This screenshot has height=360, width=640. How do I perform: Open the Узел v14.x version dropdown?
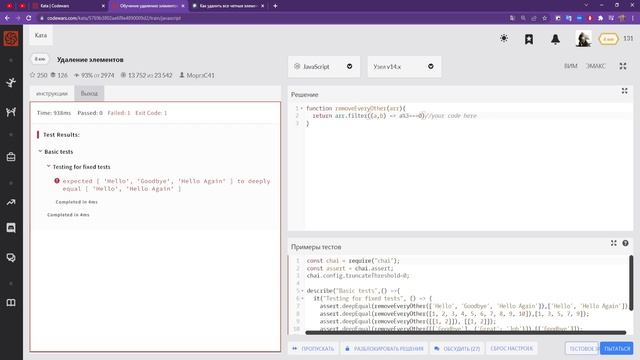pyautogui.click(x=404, y=67)
